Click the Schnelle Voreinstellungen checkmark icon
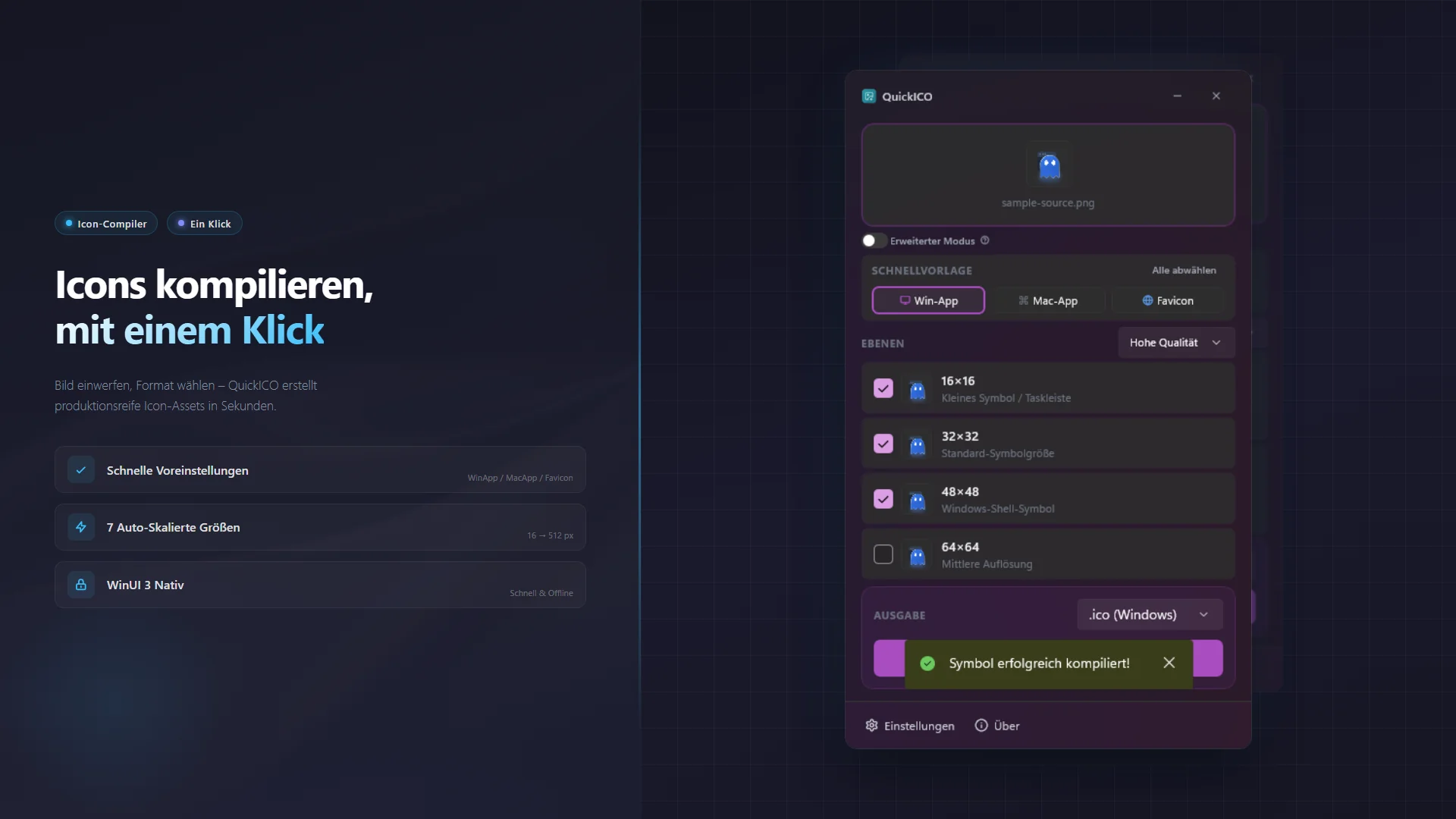Screen dimensions: 1456x819 (x=81, y=469)
